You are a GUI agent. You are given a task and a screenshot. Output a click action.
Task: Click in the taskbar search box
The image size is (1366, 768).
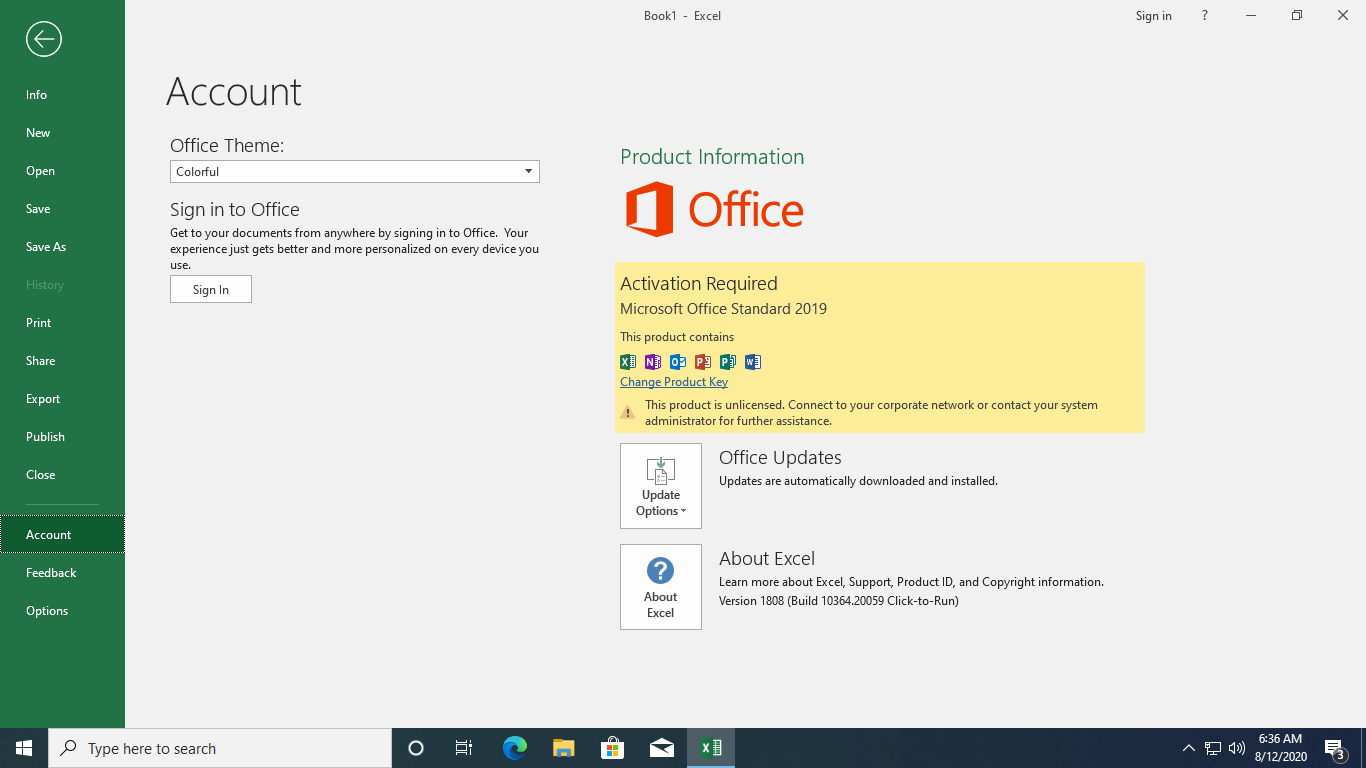click(x=220, y=748)
